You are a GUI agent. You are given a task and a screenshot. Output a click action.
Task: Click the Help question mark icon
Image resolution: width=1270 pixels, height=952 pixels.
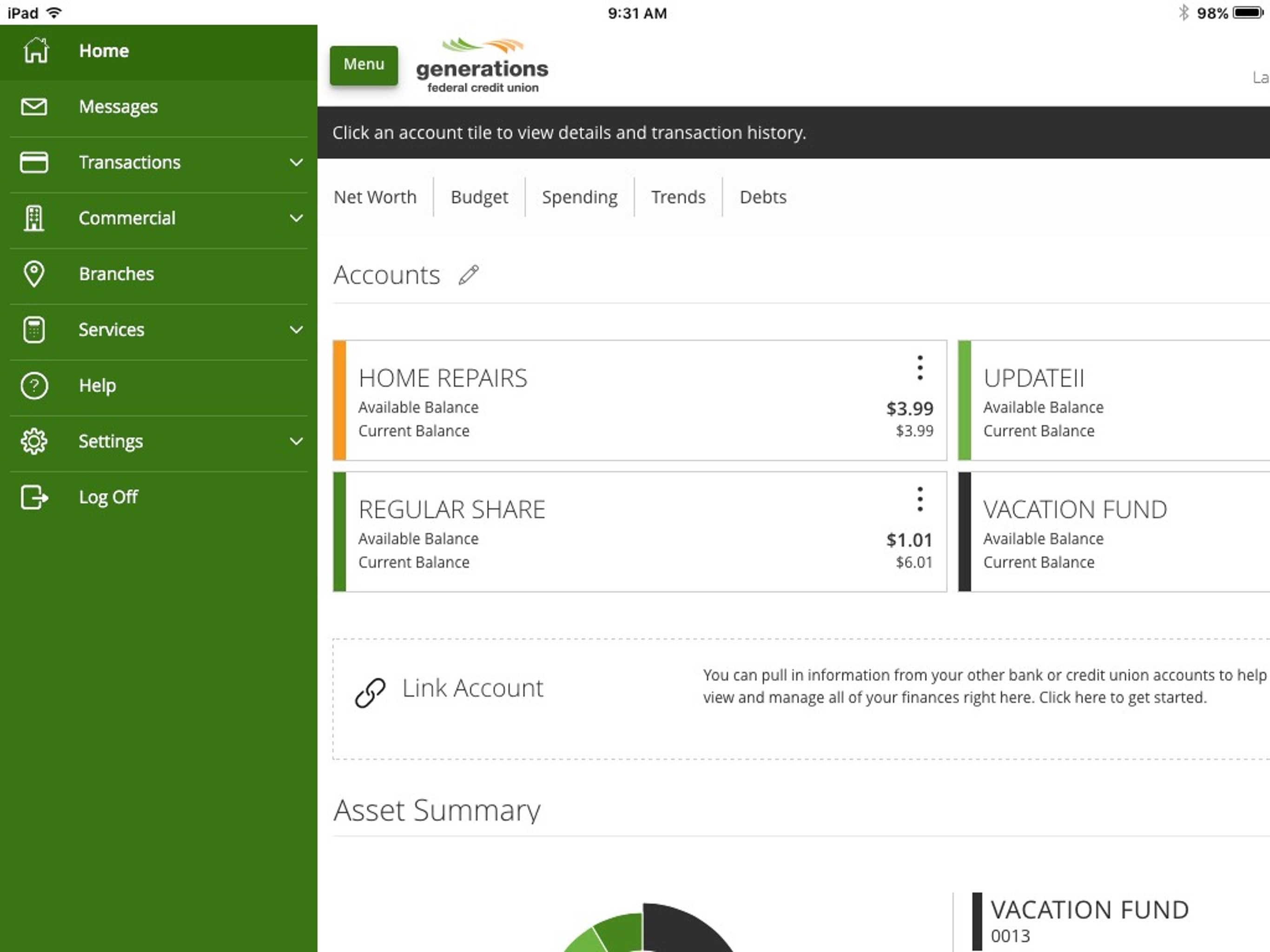pos(34,385)
